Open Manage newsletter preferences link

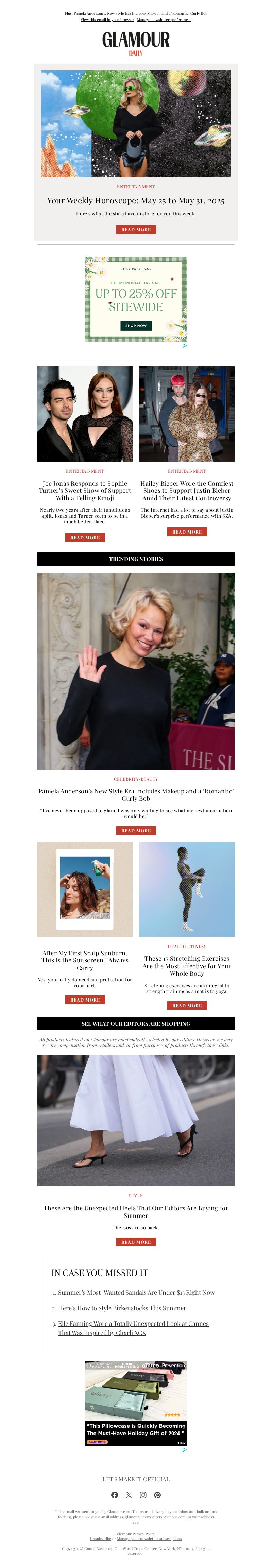pyautogui.click(x=164, y=19)
